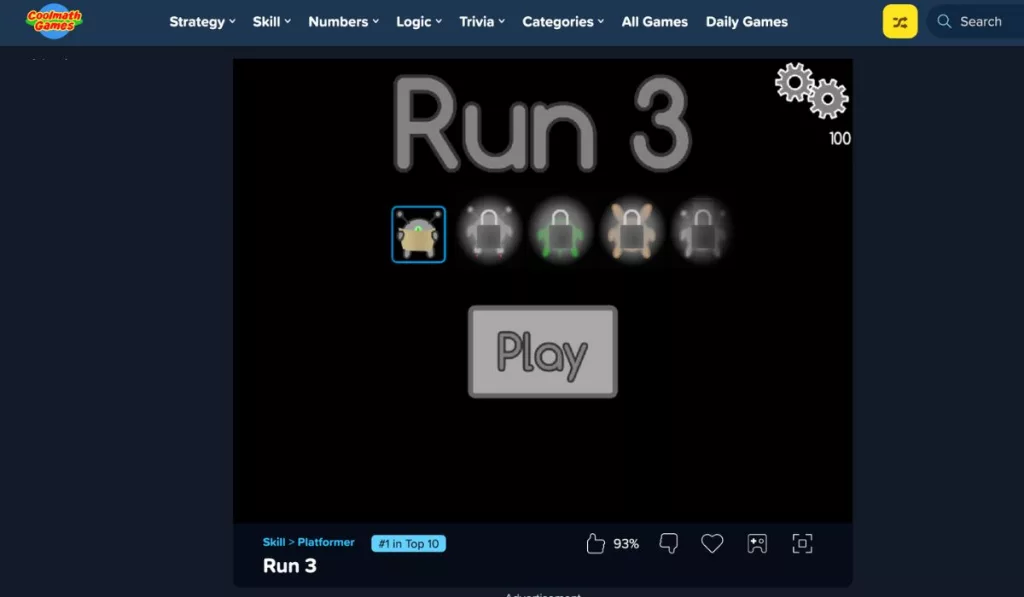The height and width of the screenshot is (597, 1024).
Task: Follow the Skill breadcrumb link
Action: tap(274, 542)
